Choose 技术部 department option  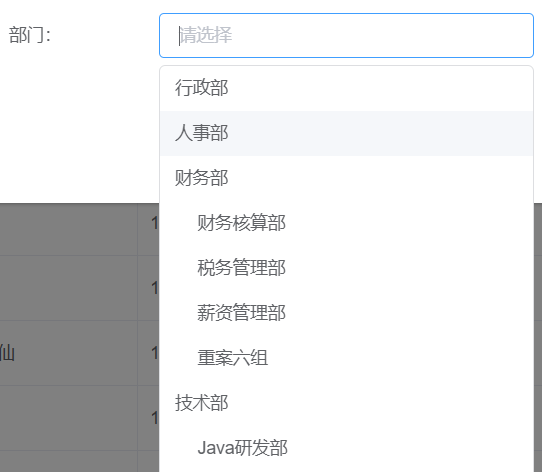(x=346, y=403)
